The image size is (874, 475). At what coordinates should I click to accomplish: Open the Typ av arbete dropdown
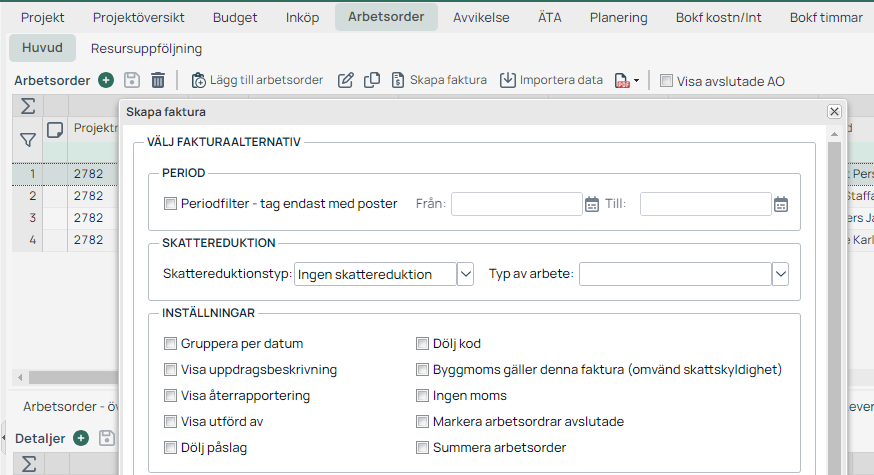pos(781,274)
